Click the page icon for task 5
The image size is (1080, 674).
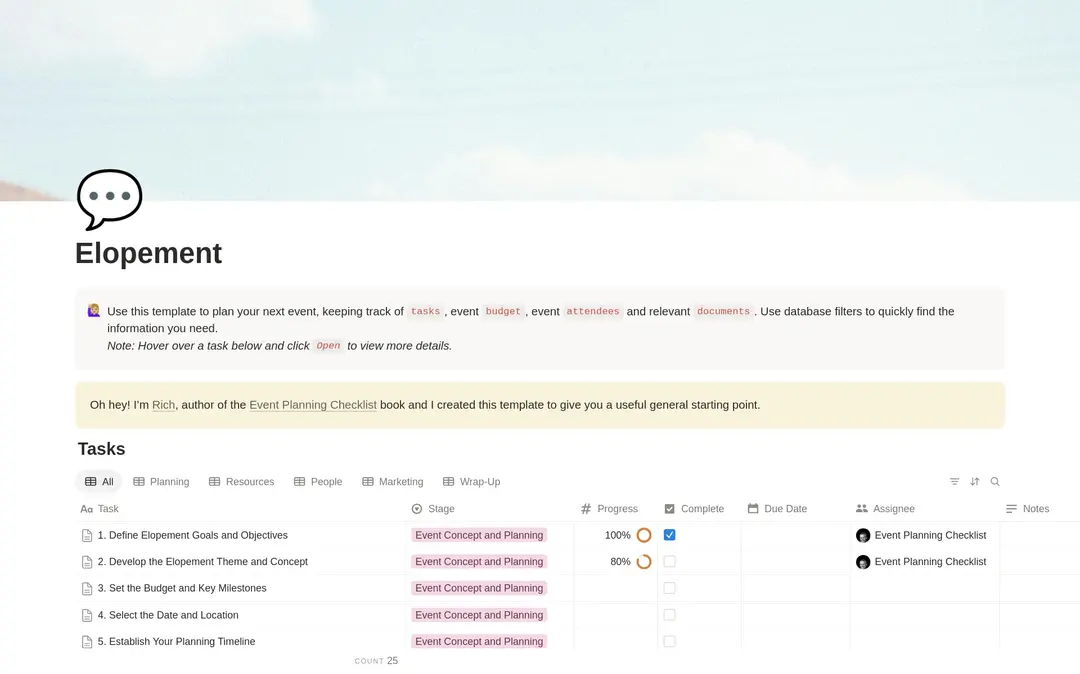[x=87, y=642]
